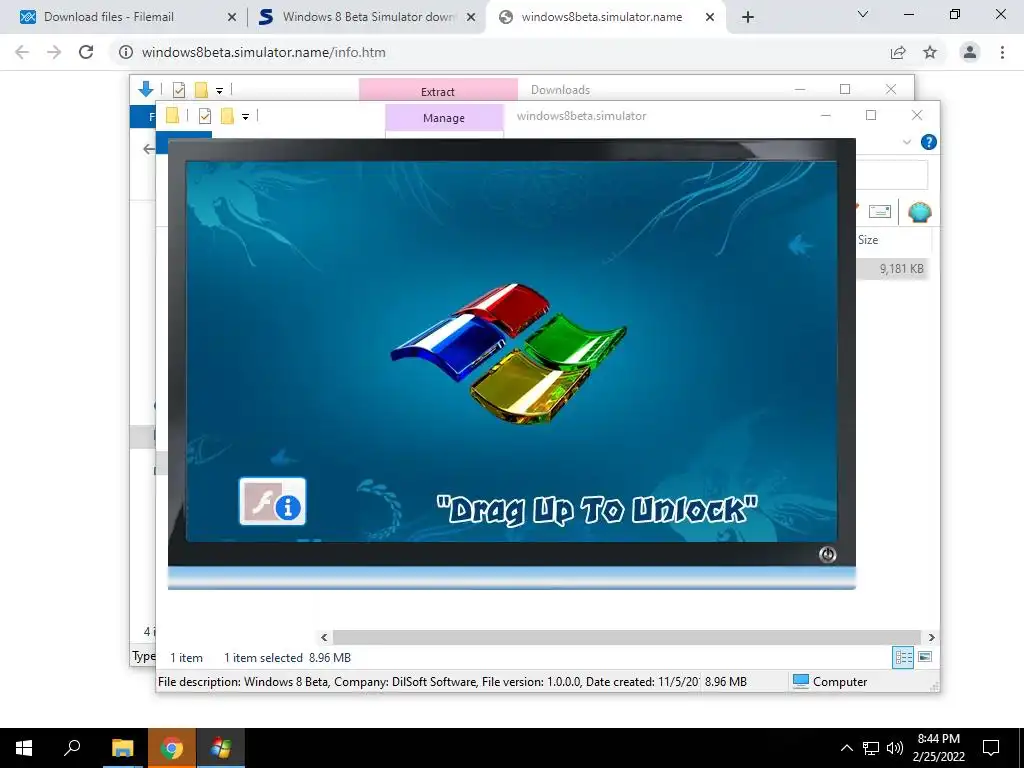
Task: Click the envelope icon in explorer ribbon
Action: [880, 211]
